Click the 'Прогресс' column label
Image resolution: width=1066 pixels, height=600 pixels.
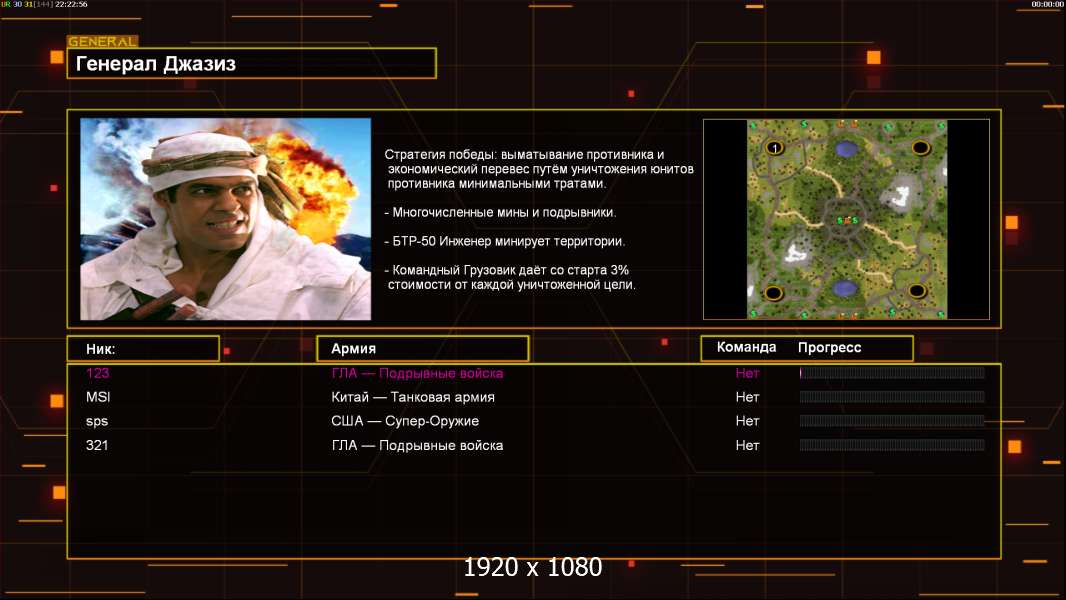point(829,348)
